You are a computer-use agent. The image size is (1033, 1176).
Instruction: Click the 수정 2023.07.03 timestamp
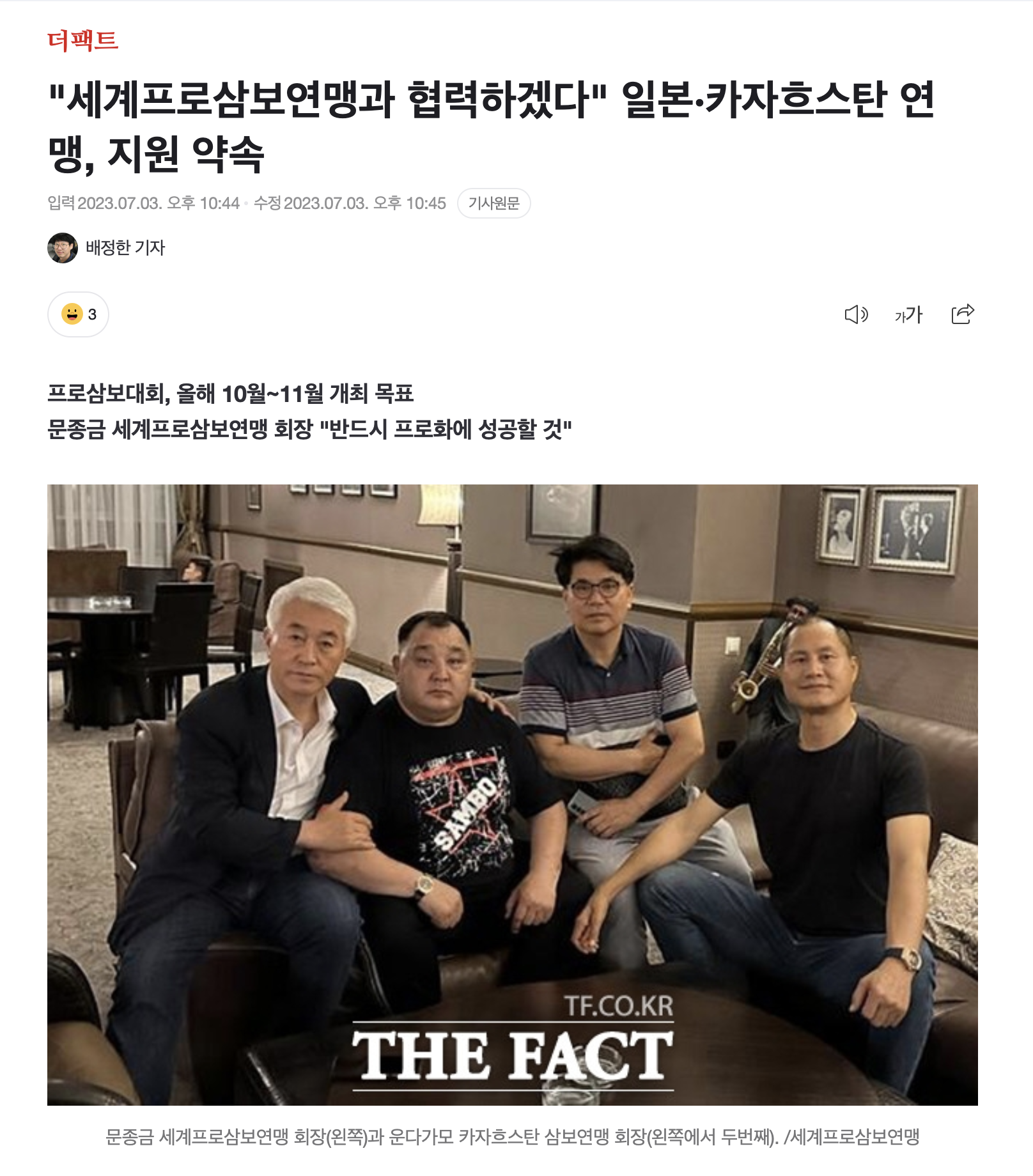[x=350, y=203]
